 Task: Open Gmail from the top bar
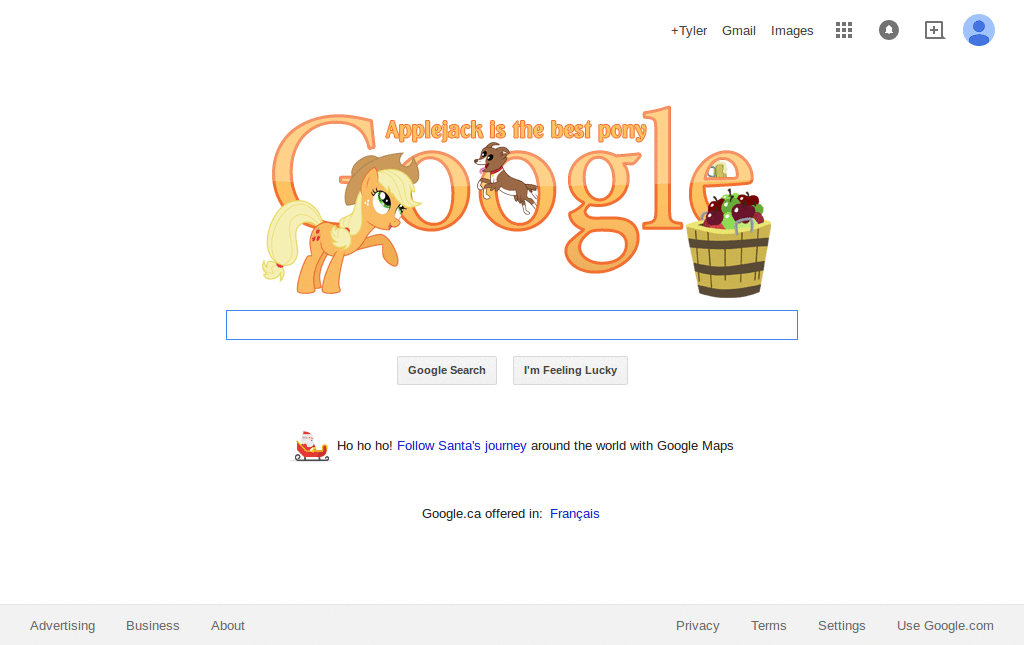pyautogui.click(x=739, y=31)
